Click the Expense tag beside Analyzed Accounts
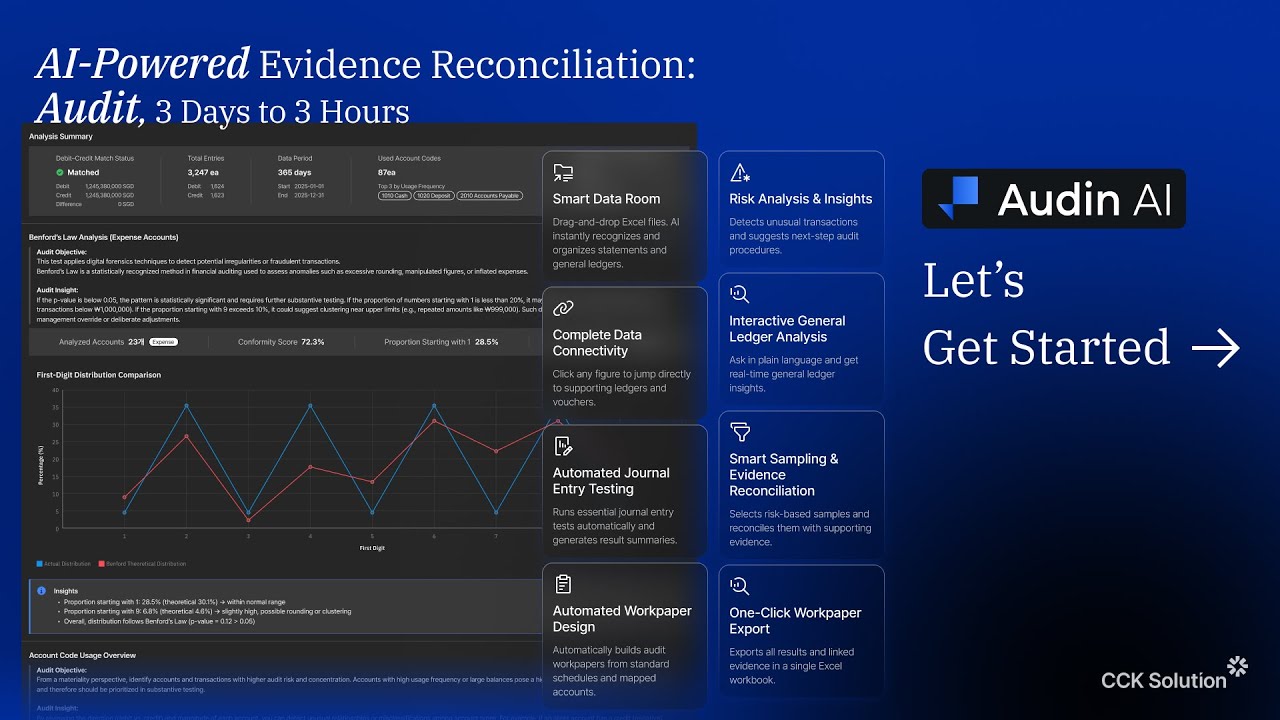The width and height of the screenshot is (1280, 720). pyautogui.click(x=163, y=342)
